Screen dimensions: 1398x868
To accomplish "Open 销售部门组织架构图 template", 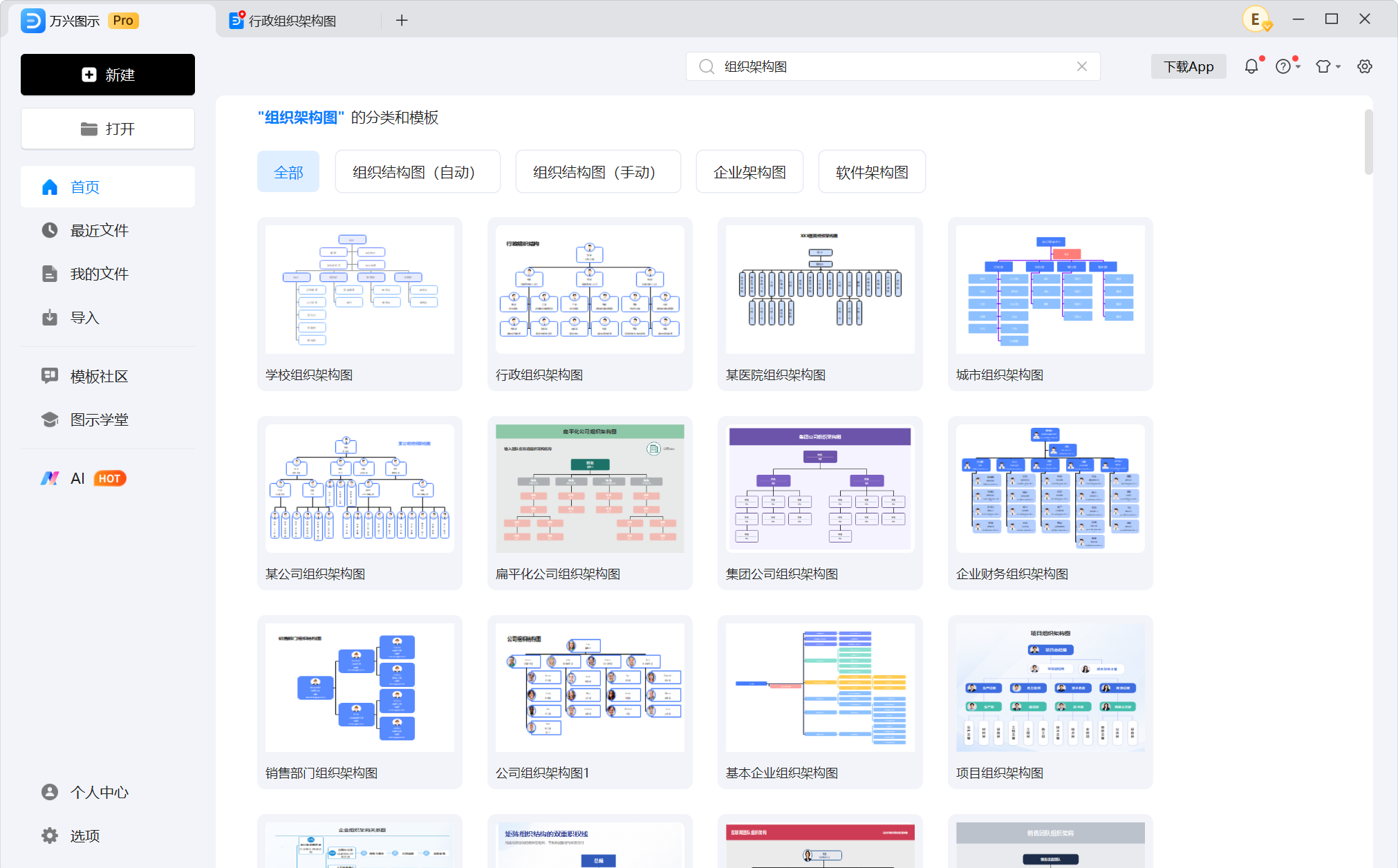I will pyautogui.click(x=360, y=702).
